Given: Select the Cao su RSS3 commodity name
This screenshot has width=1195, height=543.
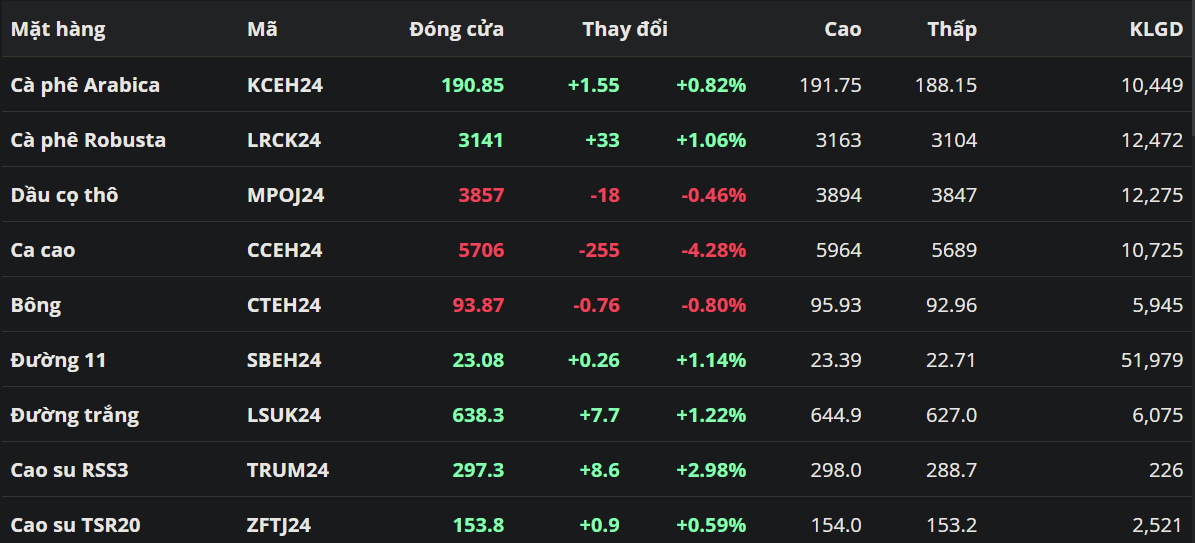Looking at the screenshot, I should [x=69, y=470].
